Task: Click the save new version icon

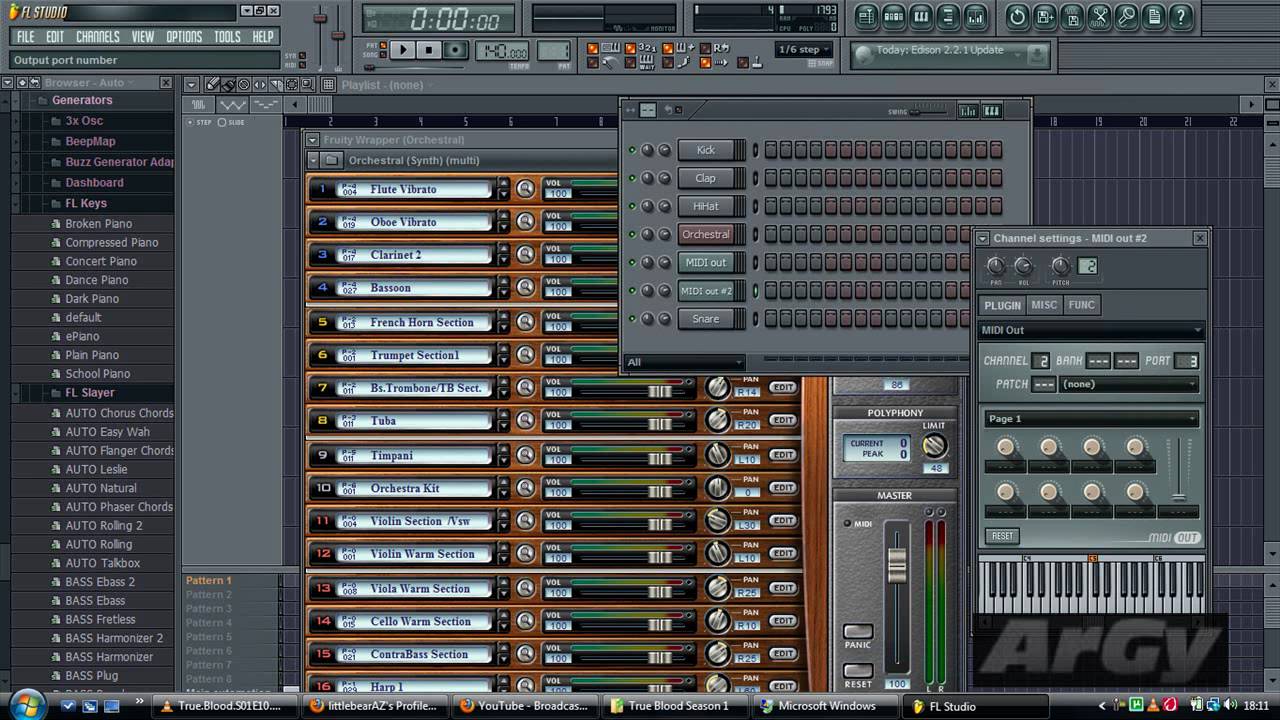Action: click(x=1045, y=16)
